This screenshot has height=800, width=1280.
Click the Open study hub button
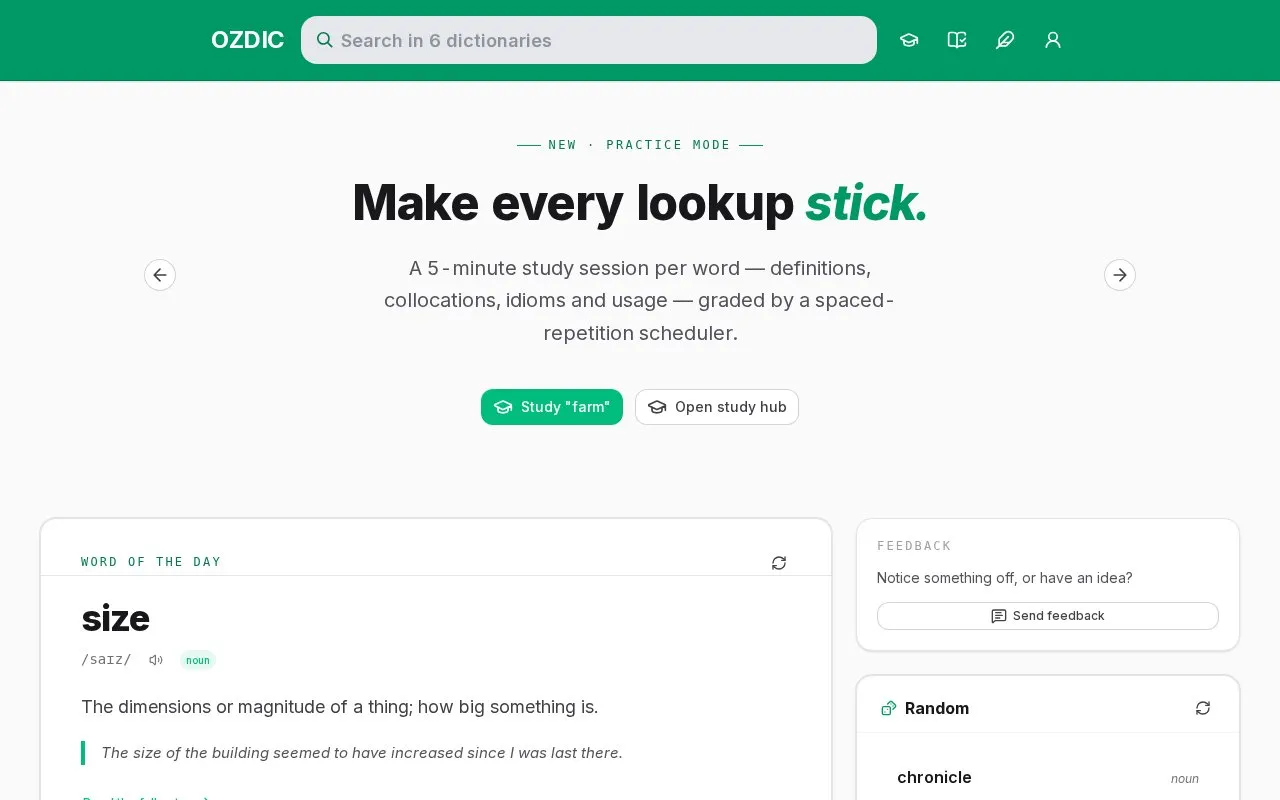(717, 407)
